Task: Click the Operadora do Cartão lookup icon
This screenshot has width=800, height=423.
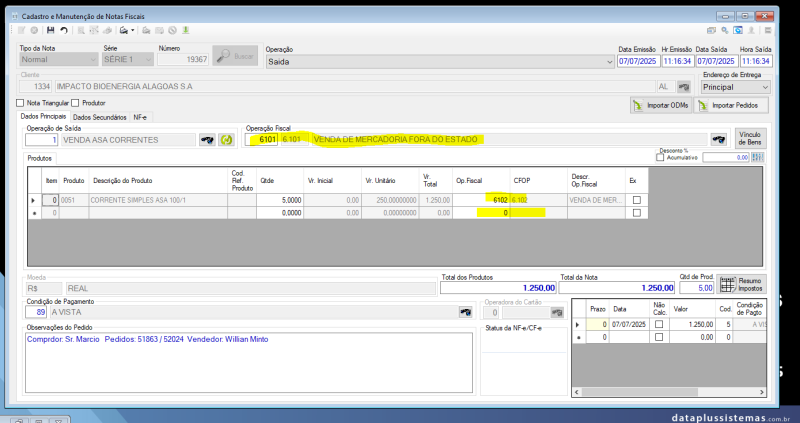Action: click(557, 312)
